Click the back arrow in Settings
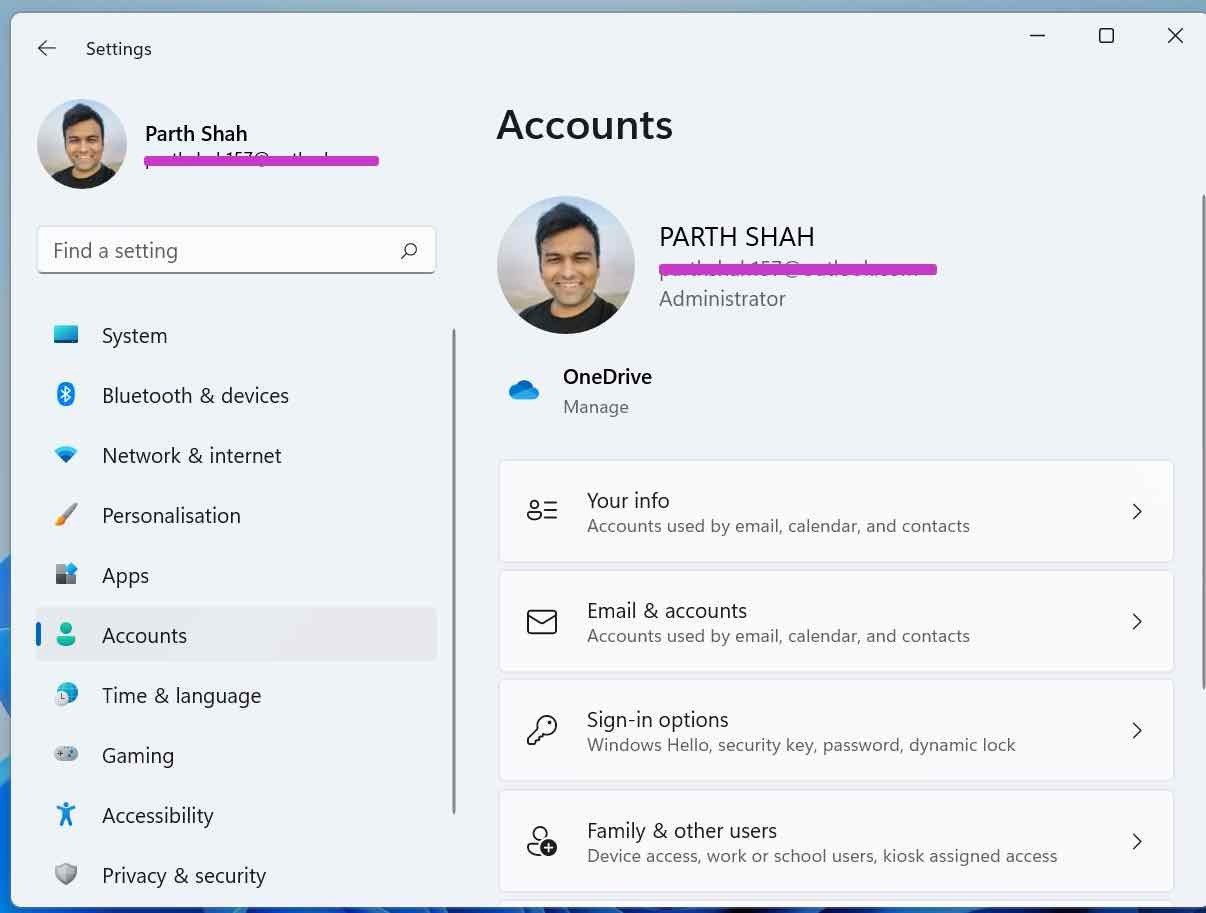Screen dimensions: 1206x913 click(x=47, y=48)
